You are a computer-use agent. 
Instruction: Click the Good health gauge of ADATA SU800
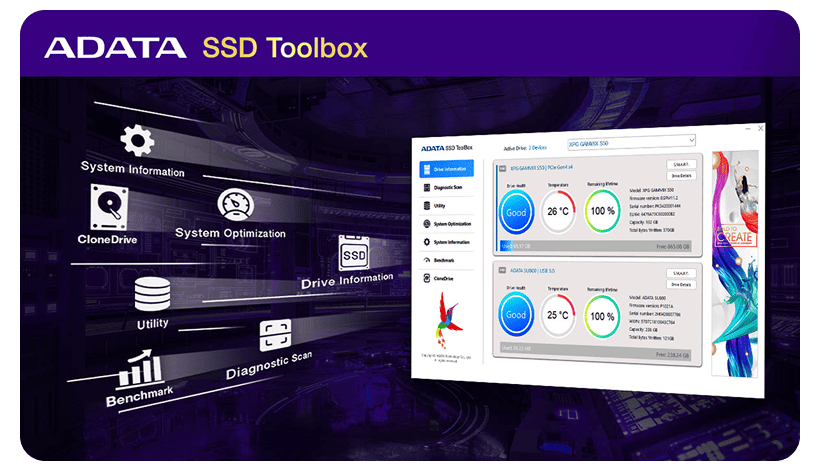(516, 315)
